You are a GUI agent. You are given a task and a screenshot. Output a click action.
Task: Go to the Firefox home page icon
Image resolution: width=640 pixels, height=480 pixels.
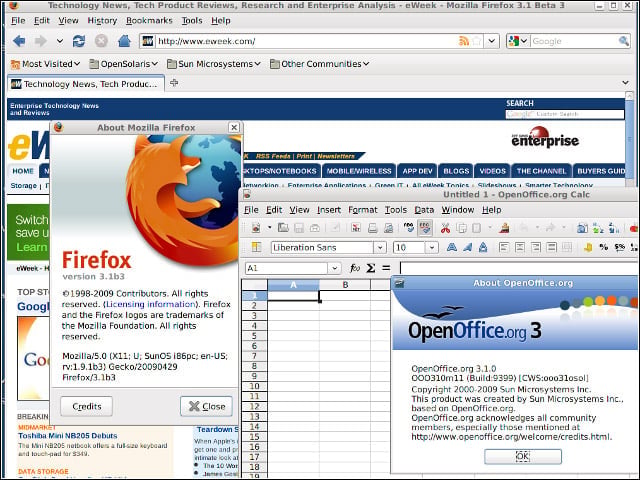click(124, 41)
